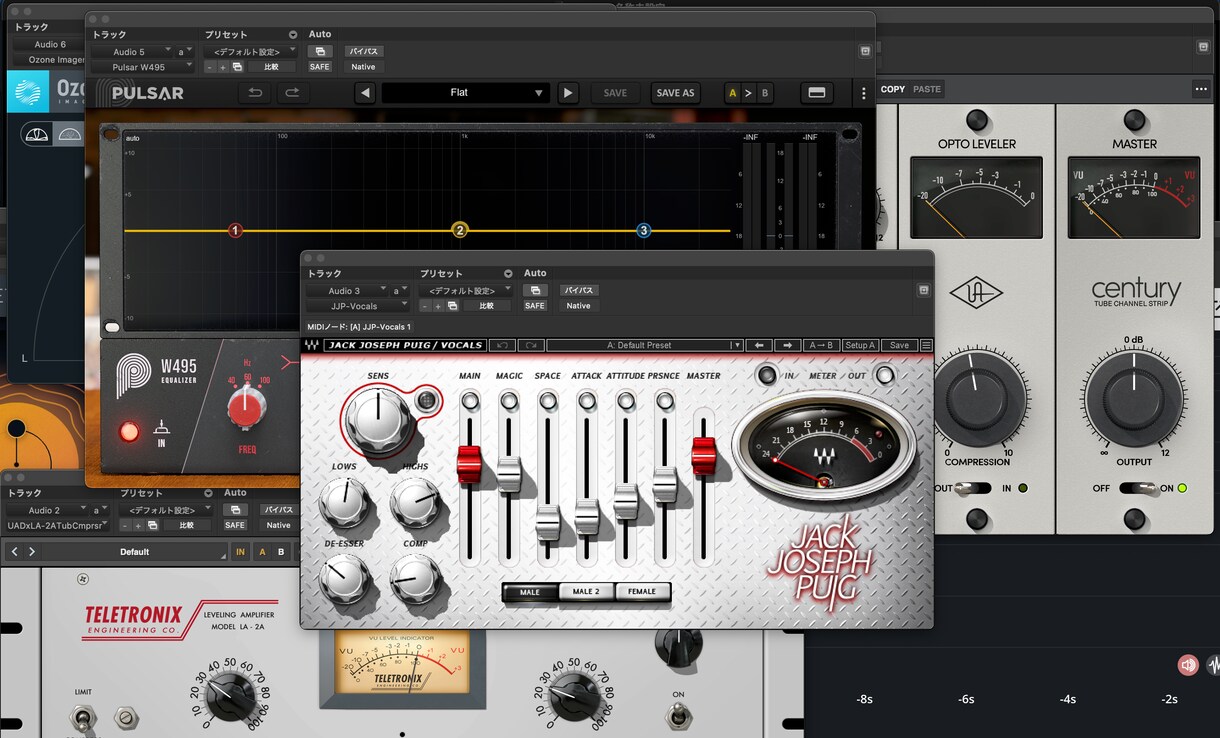This screenshot has height=738, width=1220.
Task: Open the JJP-Vocals plugin selector dropdown
Action: 357,306
